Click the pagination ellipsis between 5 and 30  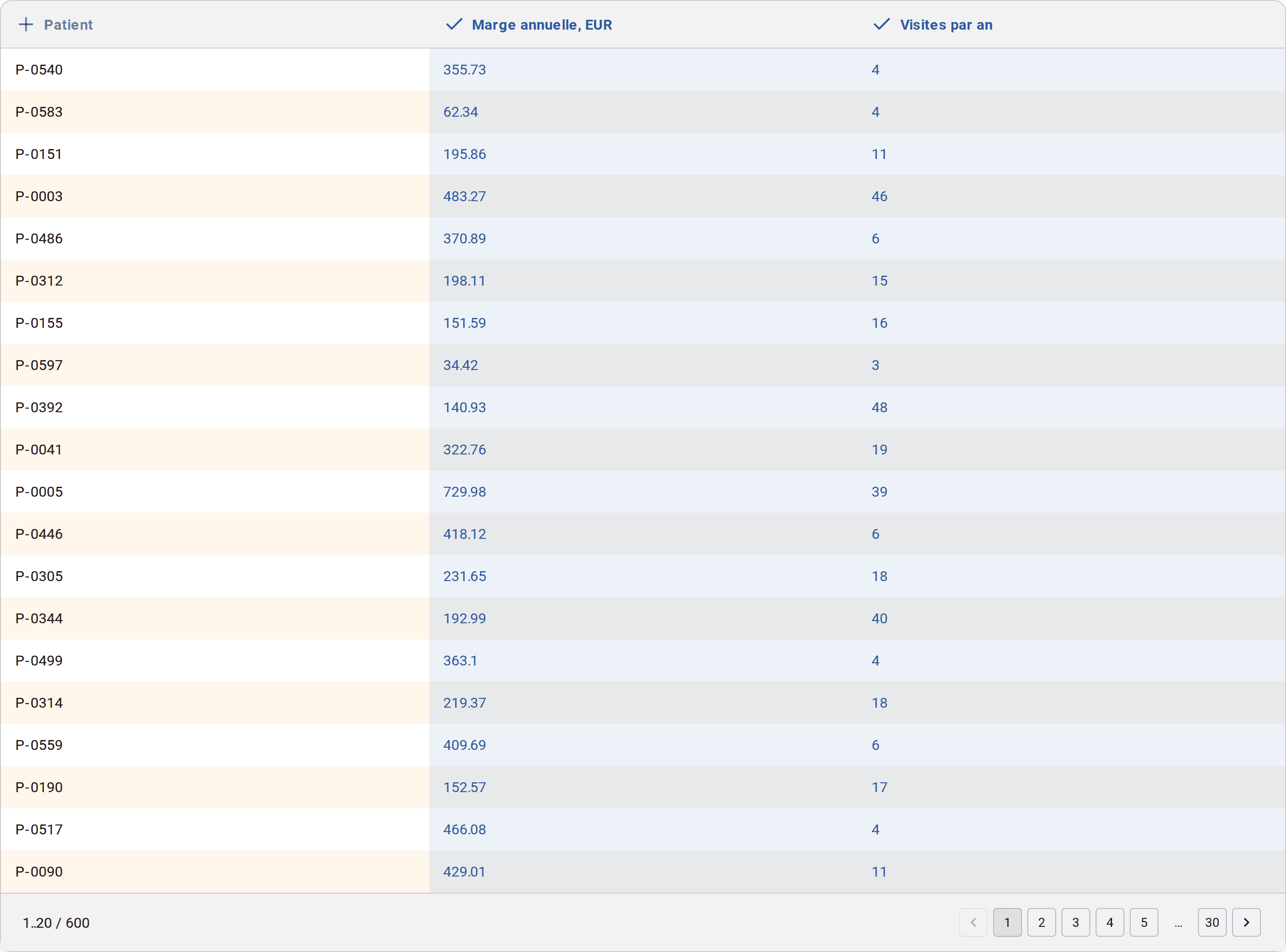click(x=1178, y=924)
